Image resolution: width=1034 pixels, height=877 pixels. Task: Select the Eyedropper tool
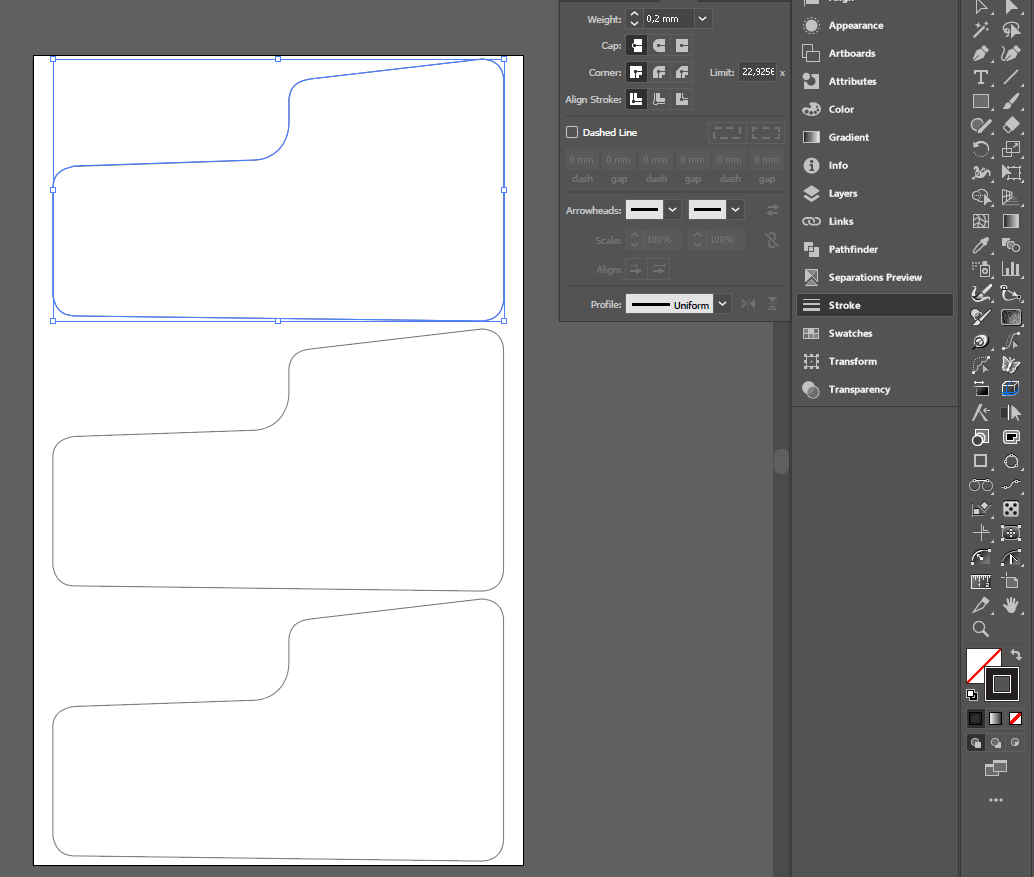coord(981,245)
